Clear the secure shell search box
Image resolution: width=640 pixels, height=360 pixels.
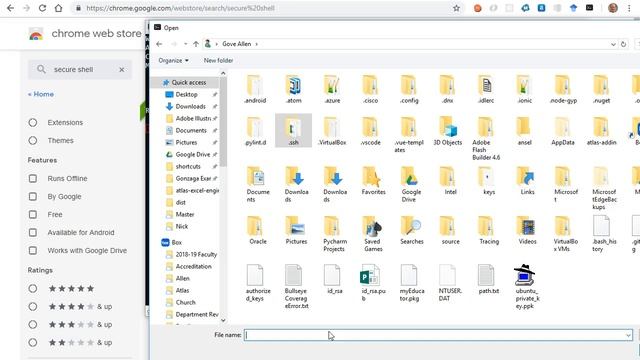(x=122, y=70)
